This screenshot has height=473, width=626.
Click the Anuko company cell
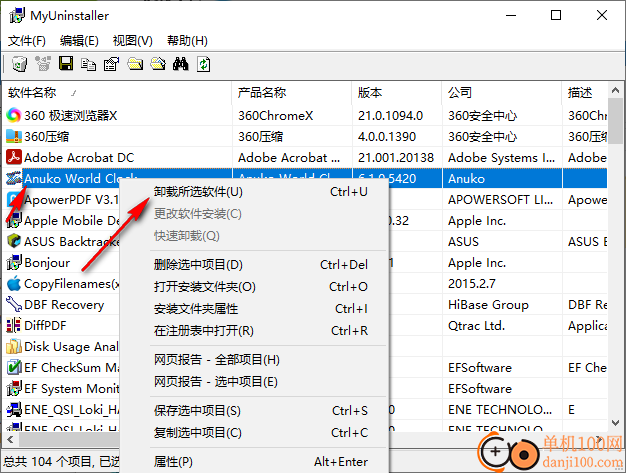click(502, 178)
